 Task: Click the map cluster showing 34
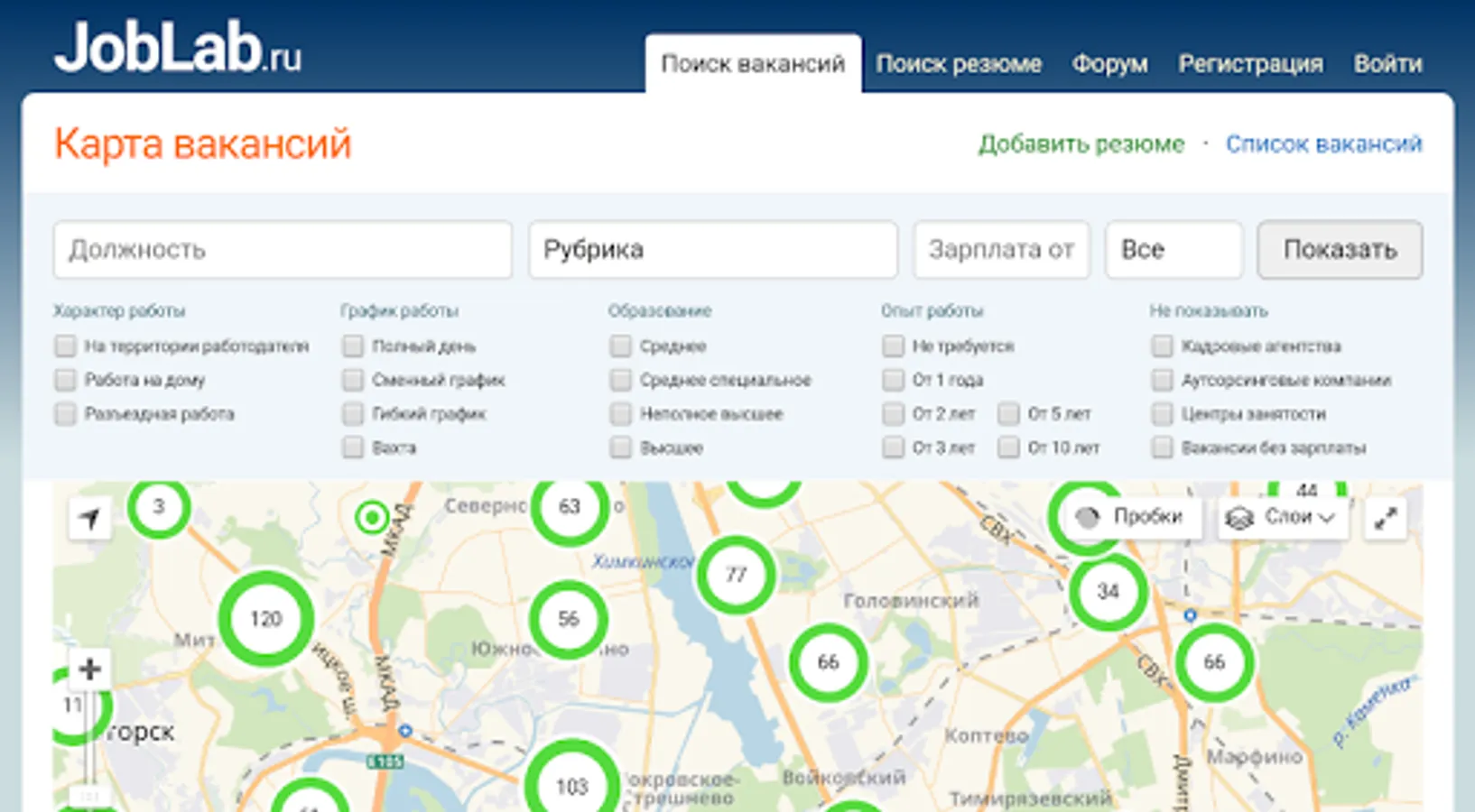point(1108,591)
